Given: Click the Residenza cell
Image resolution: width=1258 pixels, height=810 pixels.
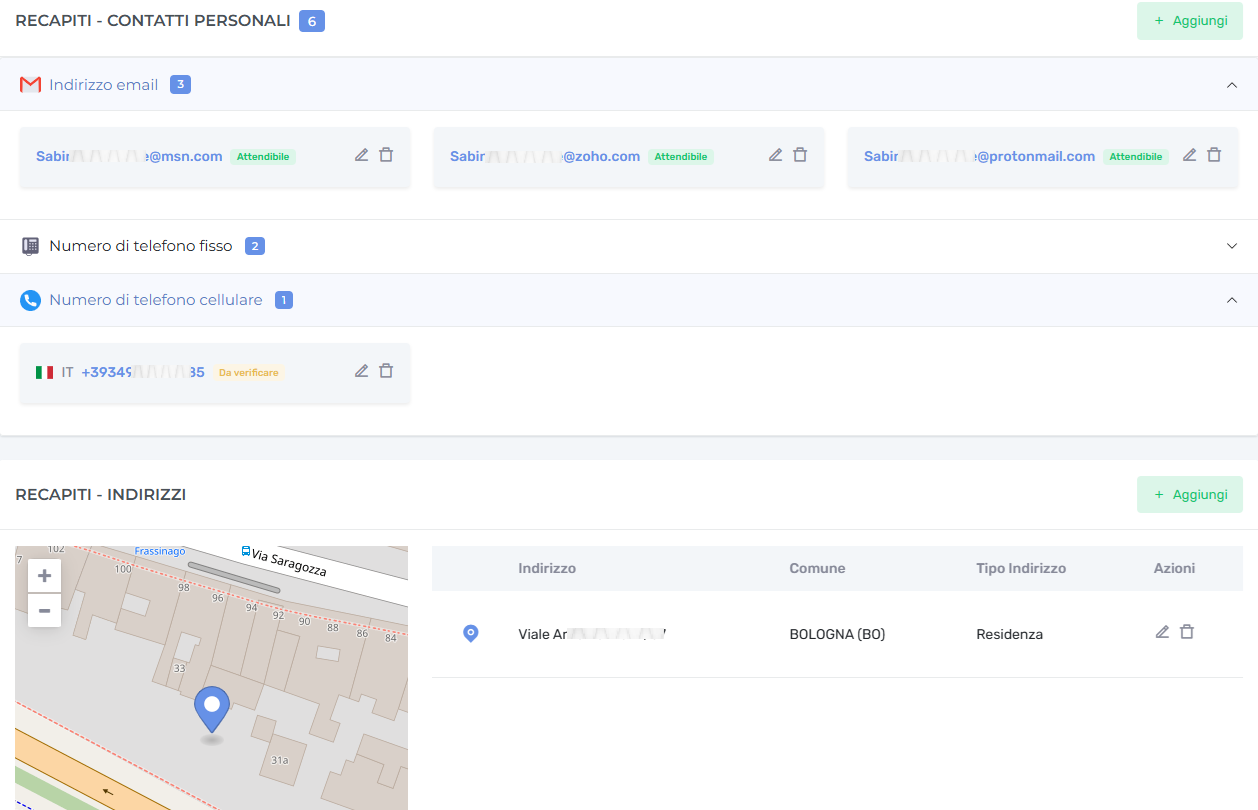Looking at the screenshot, I should point(1009,634).
